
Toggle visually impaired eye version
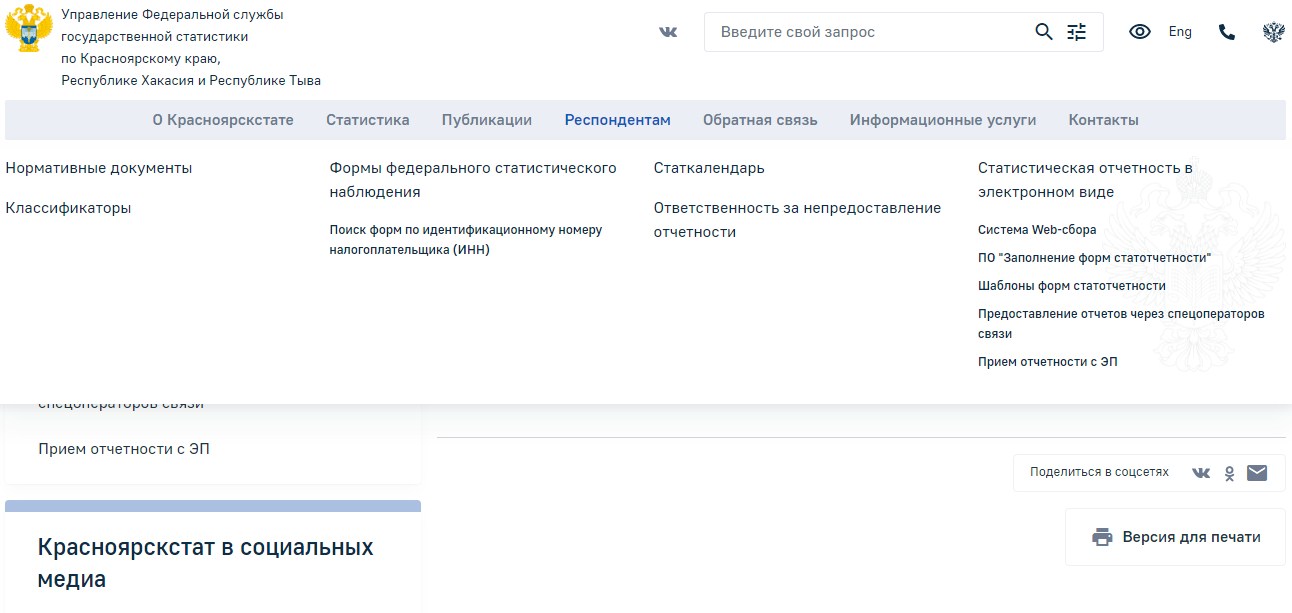pos(1140,32)
